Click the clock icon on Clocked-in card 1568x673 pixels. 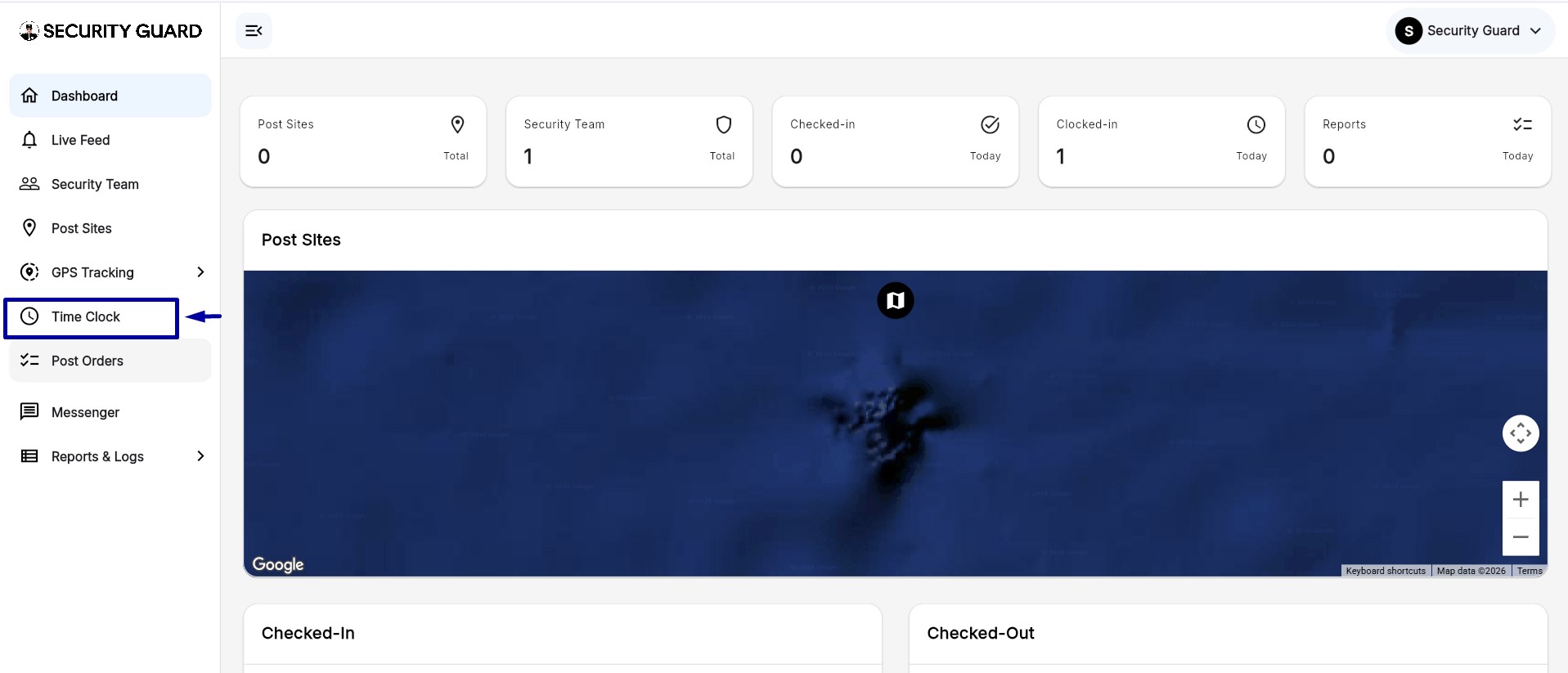coord(1256,124)
